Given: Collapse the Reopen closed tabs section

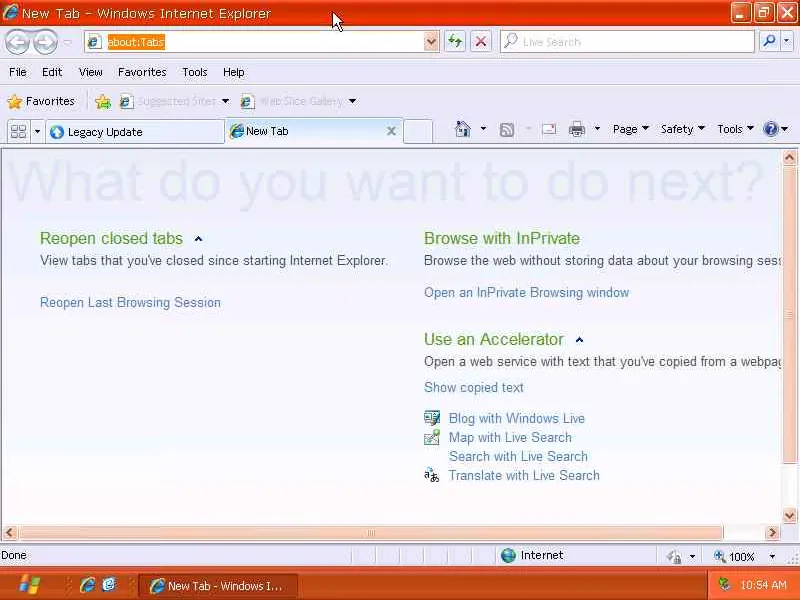Looking at the screenshot, I should 198,239.
